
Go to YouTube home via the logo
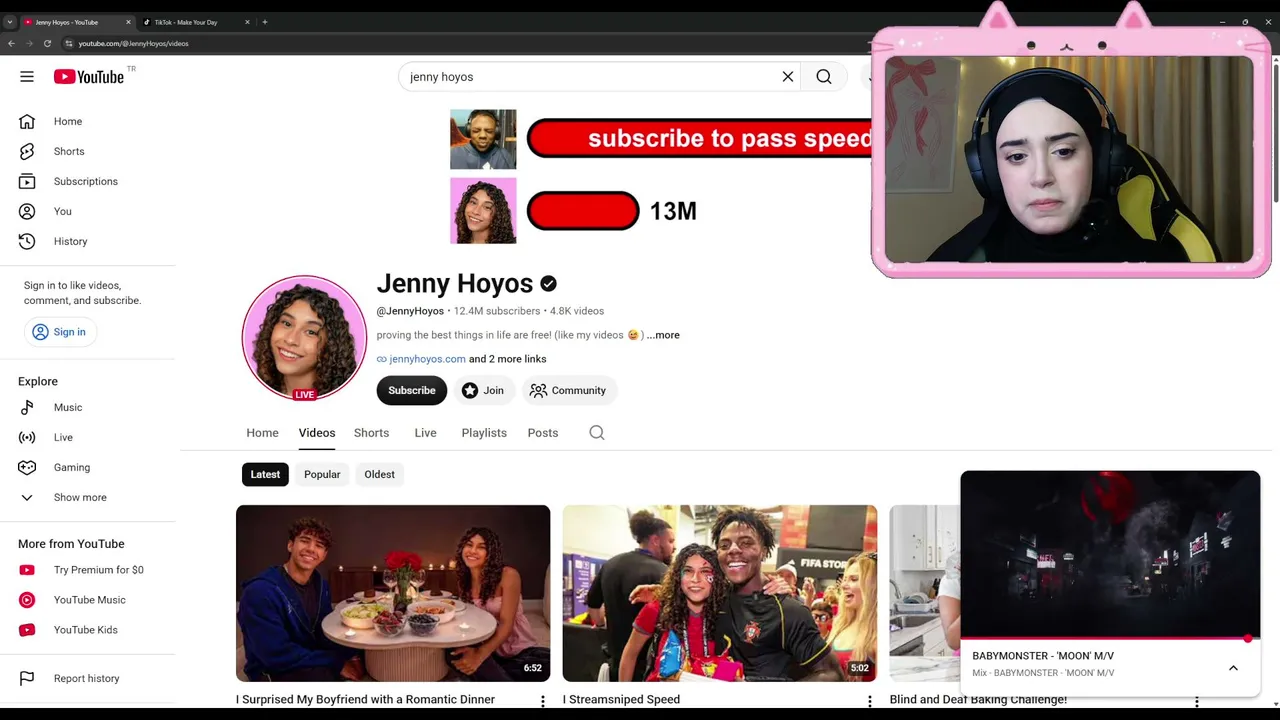(x=89, y=77)
